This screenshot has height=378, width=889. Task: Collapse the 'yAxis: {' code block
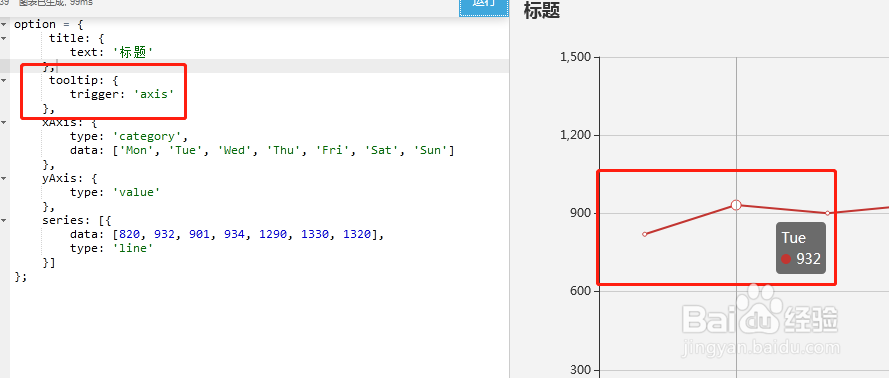[x=4, y=178]
